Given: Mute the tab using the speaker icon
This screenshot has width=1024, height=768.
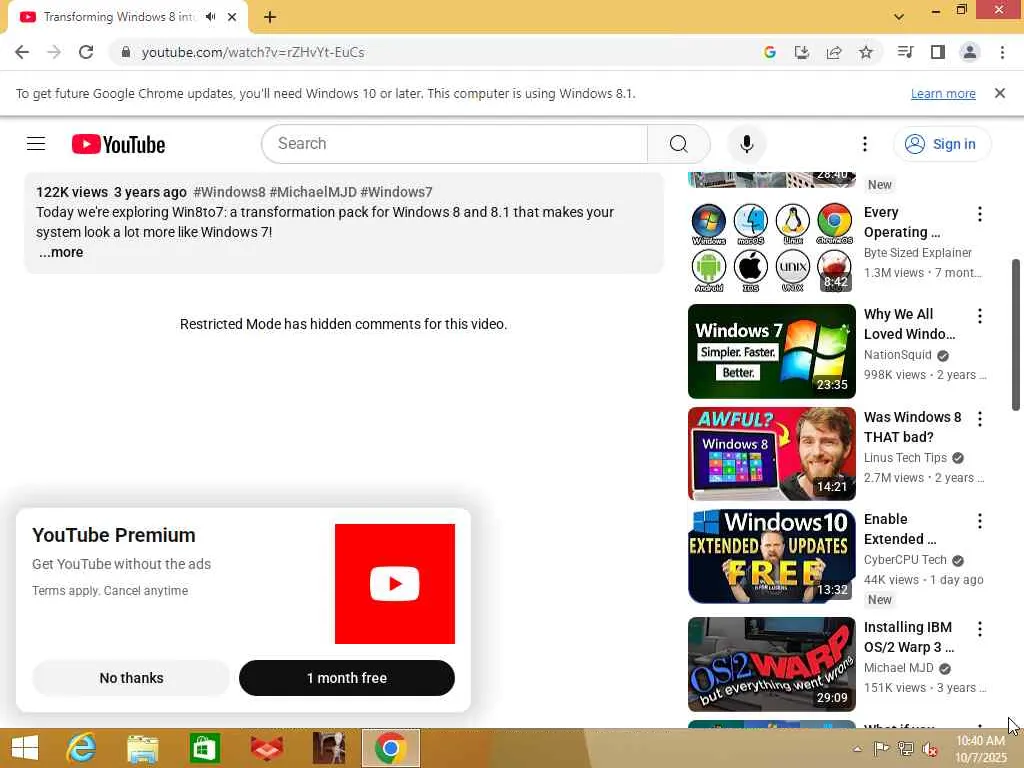Looking at the screenshot, I should click(x=210, y=17).
